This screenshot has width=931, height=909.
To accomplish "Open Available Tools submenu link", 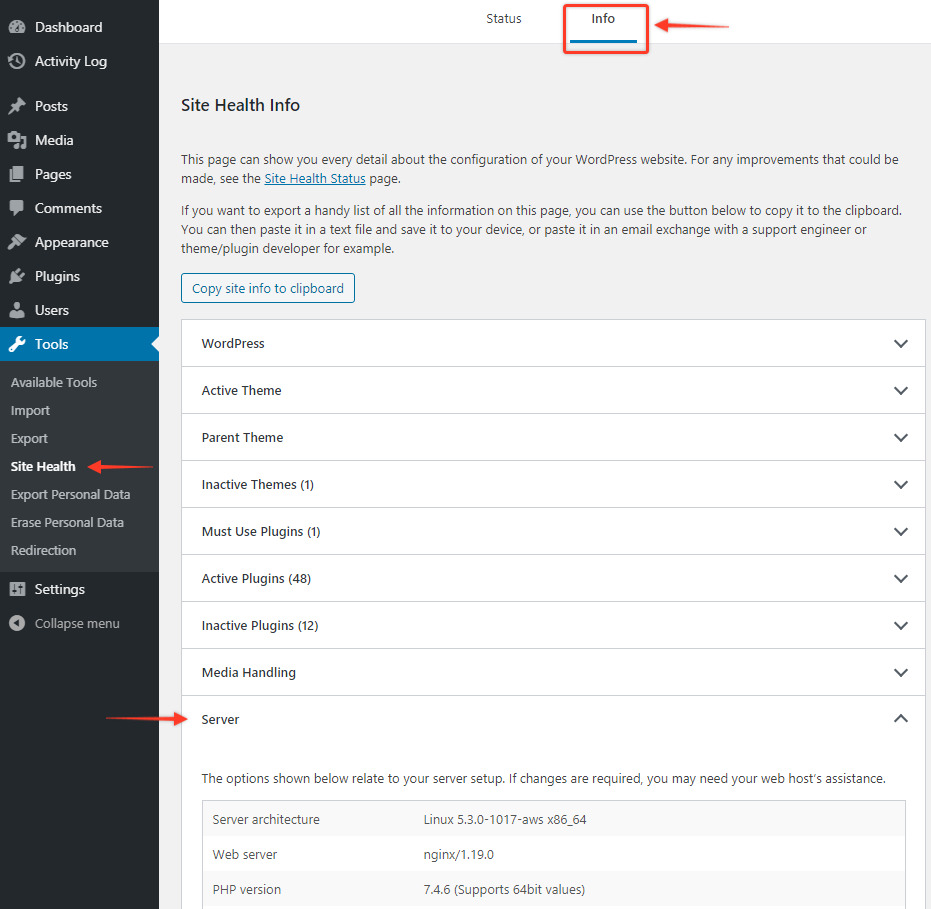I will pyautogui.click(x=53, y=382).
